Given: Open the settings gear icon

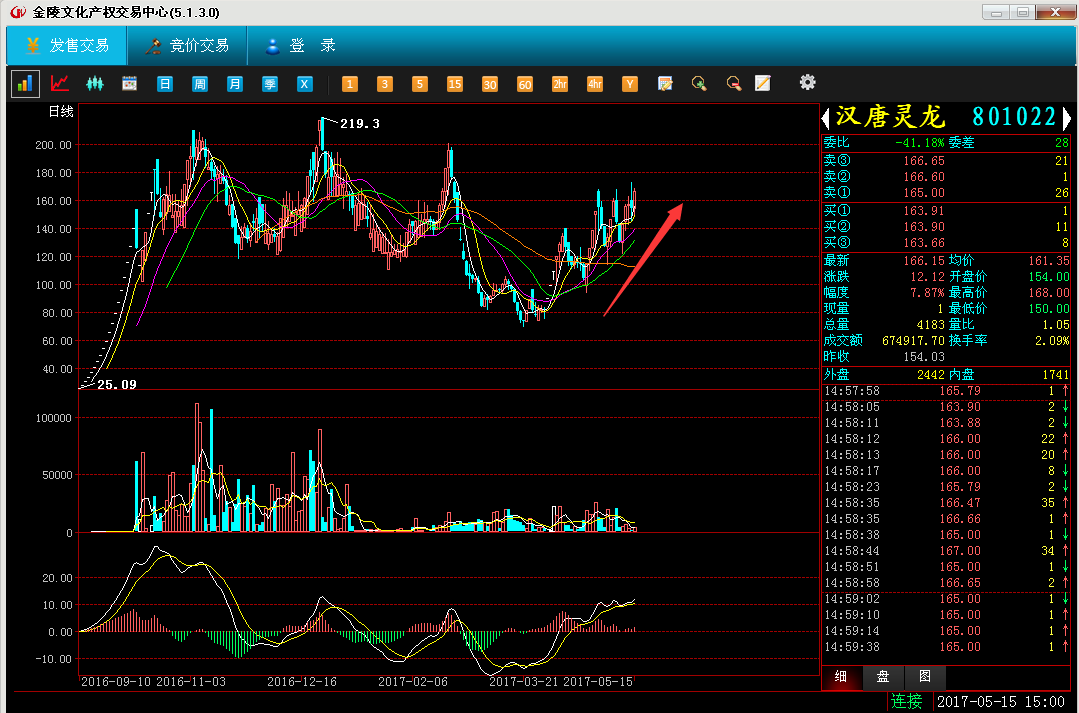Looking at the screenshot, I should coord(808,83).
